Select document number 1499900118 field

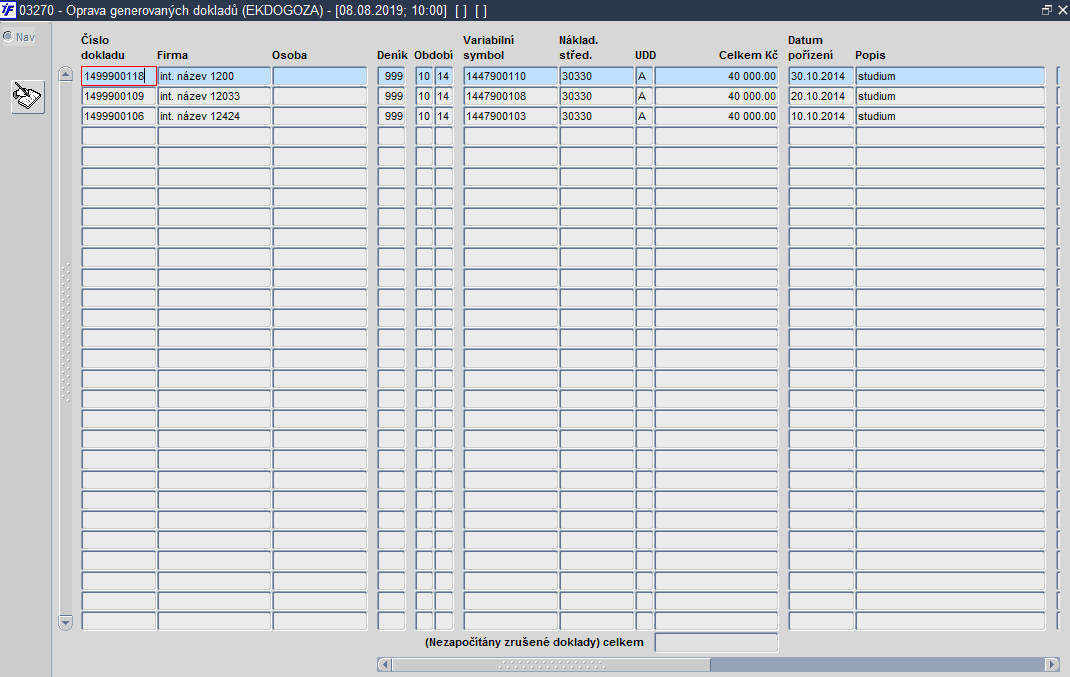click(119, 76)
